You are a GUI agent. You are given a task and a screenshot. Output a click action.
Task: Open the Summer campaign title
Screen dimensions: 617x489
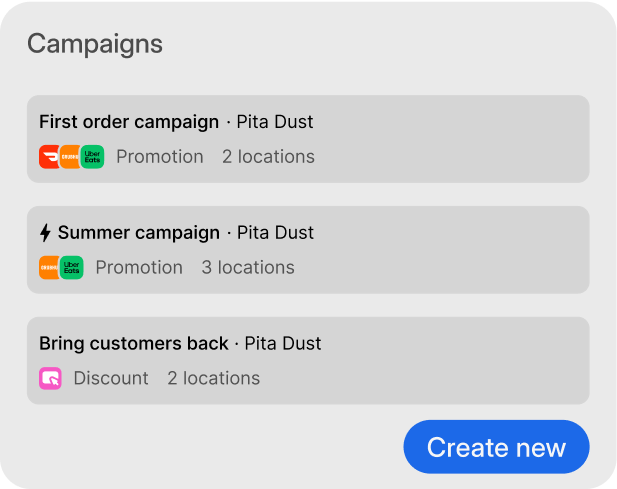(x=139, y=233)
